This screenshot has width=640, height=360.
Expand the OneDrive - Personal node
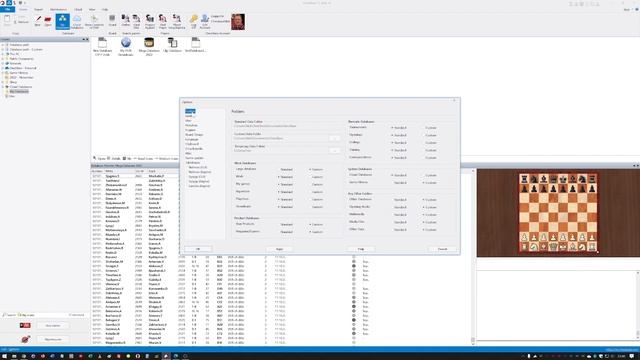(x=2, y=68)
